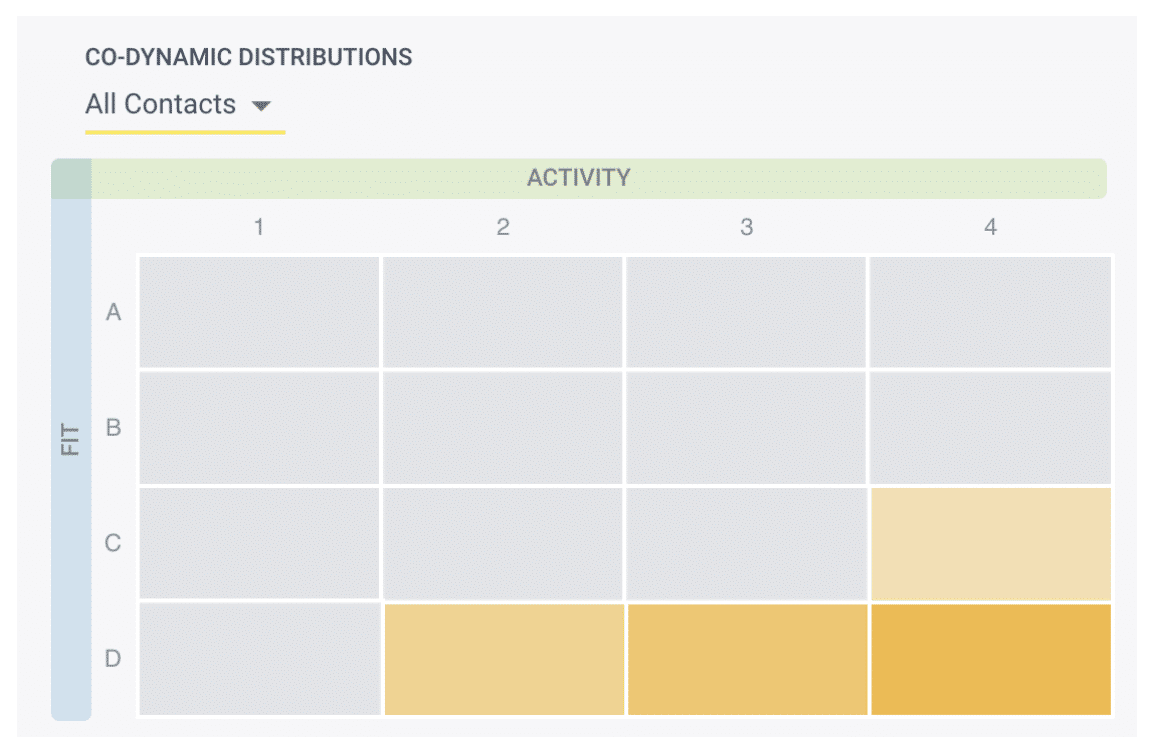1166x756 pixels.
Task: Click the dropdown arrow beside All Contacts
Action: (261, 106)
